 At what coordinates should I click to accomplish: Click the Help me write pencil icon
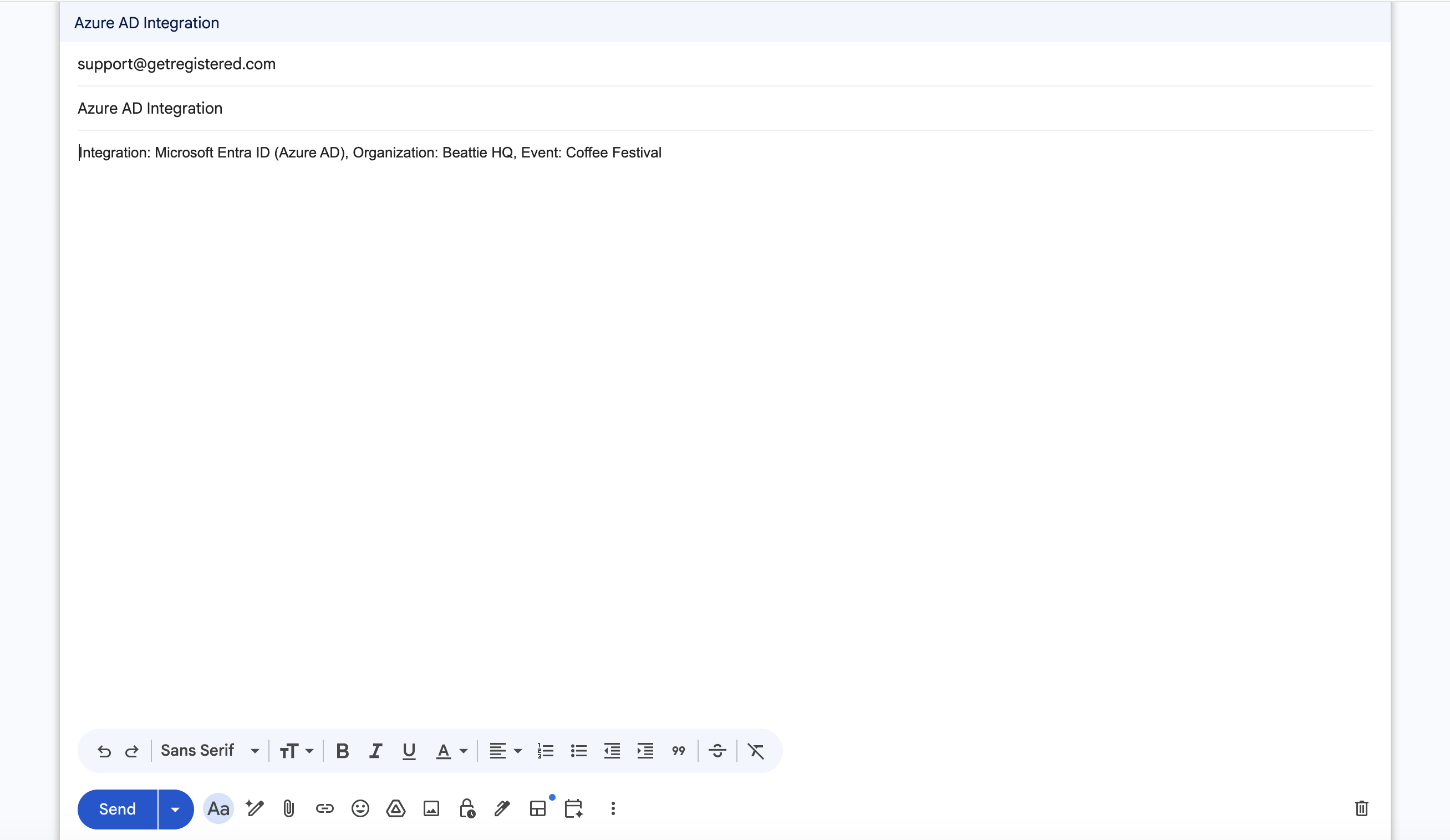click(255, 808)
